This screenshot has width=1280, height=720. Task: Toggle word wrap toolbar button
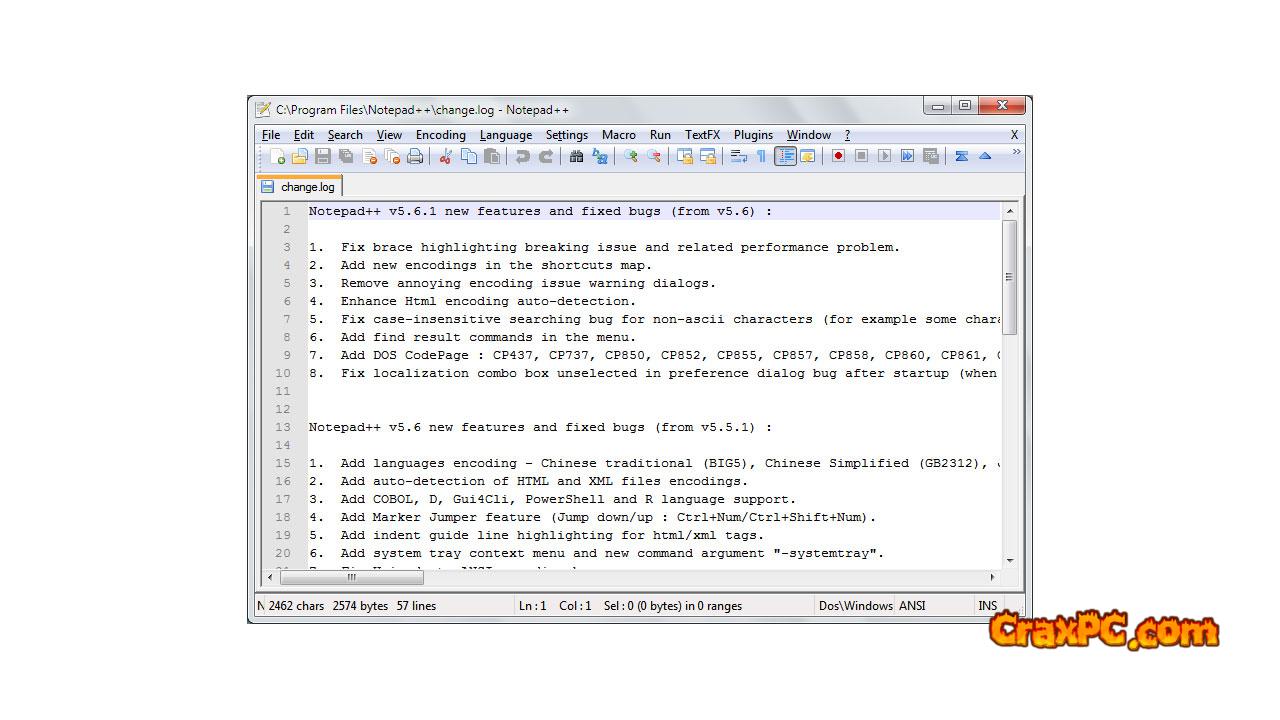(x=739, y=156)
